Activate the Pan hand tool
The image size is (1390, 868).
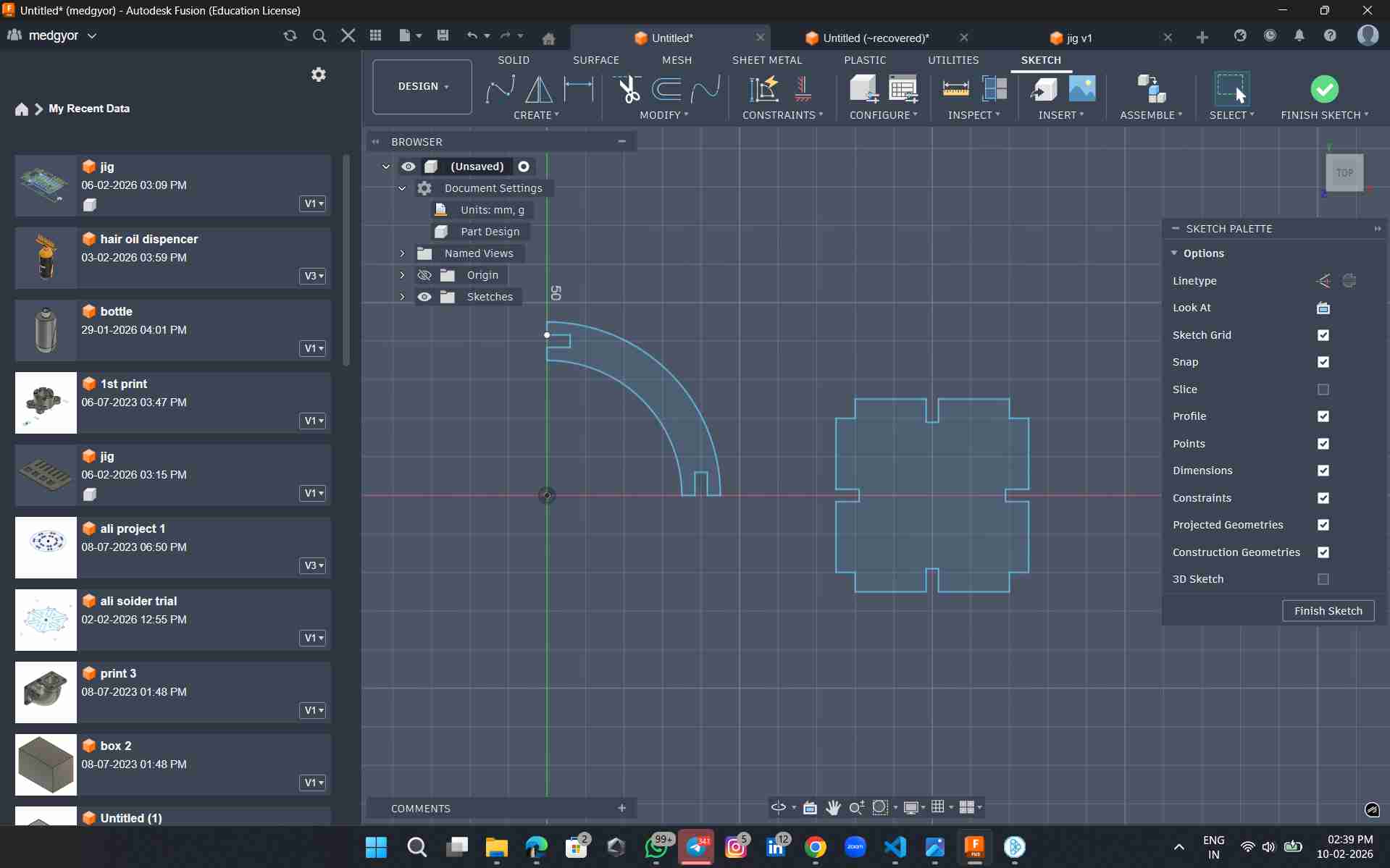coord(833,807)
